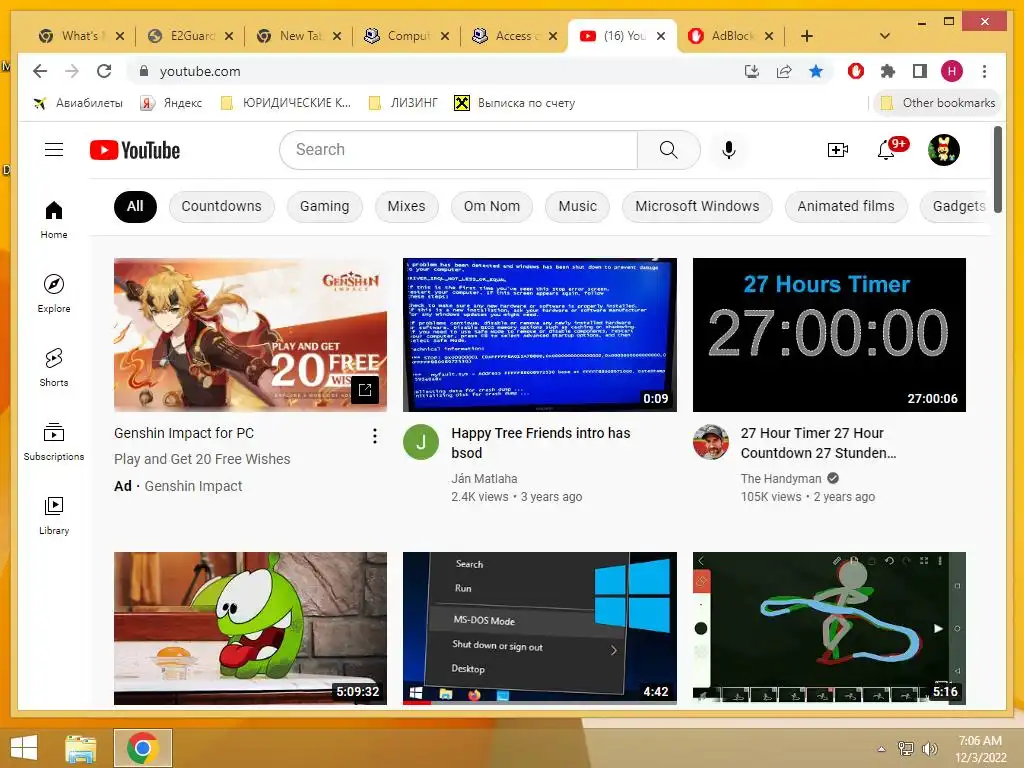Open the Яндекс bookmark

(171, 103)
